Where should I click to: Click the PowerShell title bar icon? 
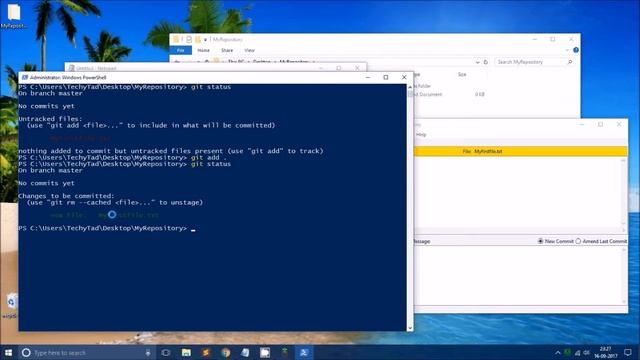(25, 77)
